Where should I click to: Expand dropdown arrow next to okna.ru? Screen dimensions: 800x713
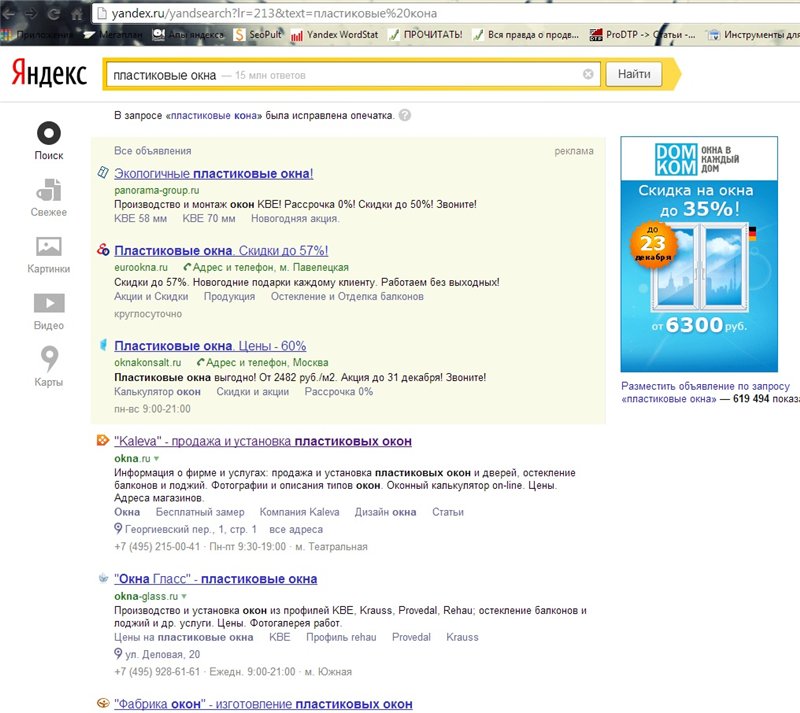tap(157, 459)
